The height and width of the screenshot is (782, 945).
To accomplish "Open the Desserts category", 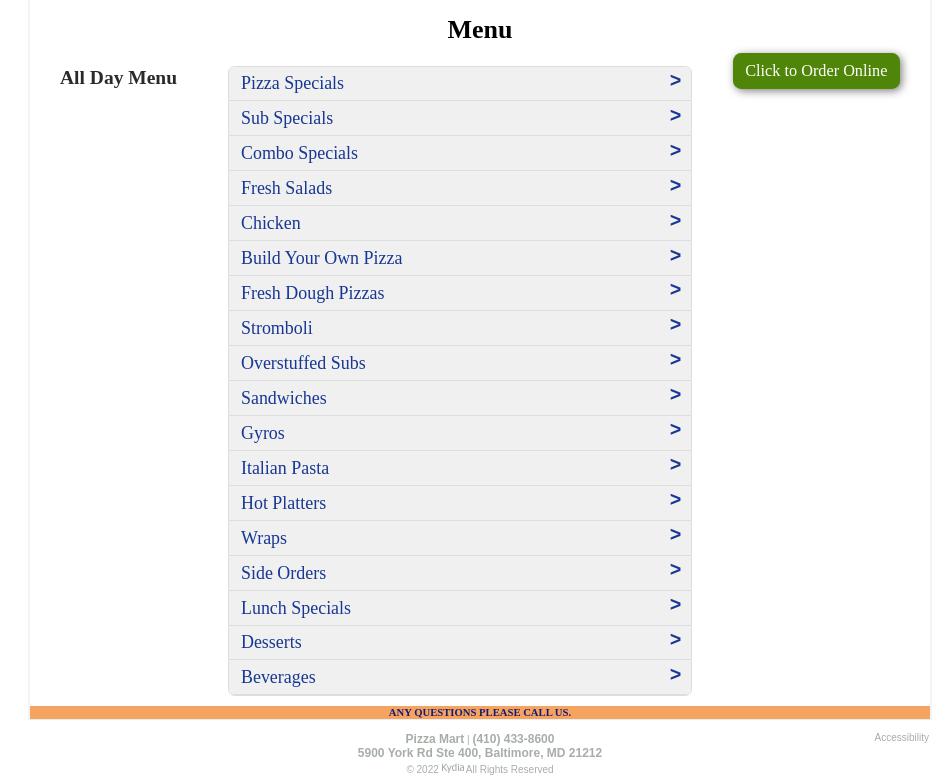I will [x=271, y=642].
